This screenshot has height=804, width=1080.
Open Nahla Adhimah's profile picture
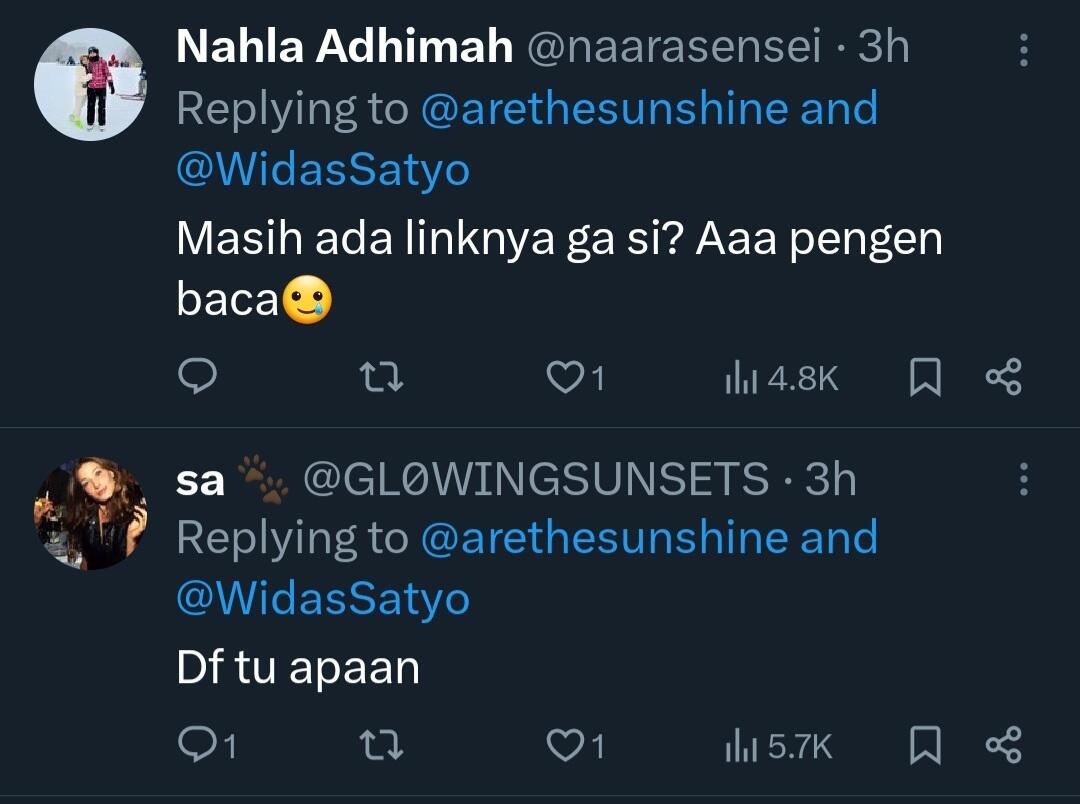[x=90, y=85]
